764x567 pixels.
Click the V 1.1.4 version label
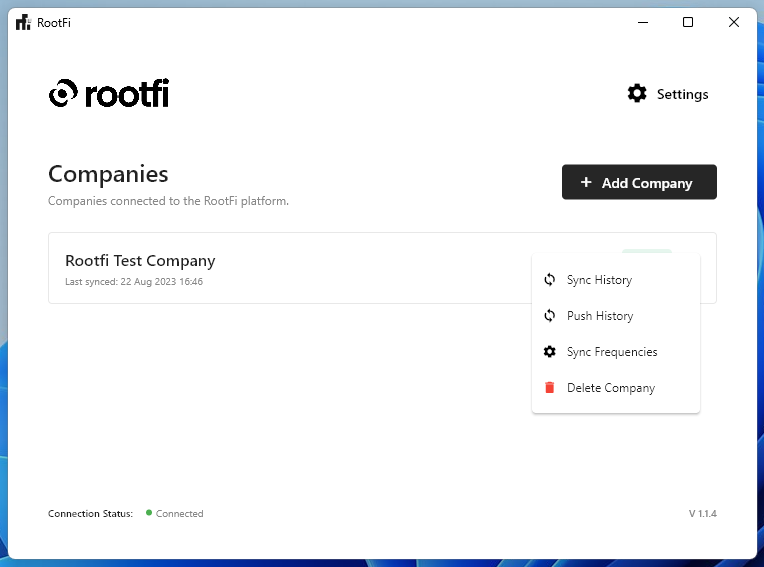(x=703, y=513)
